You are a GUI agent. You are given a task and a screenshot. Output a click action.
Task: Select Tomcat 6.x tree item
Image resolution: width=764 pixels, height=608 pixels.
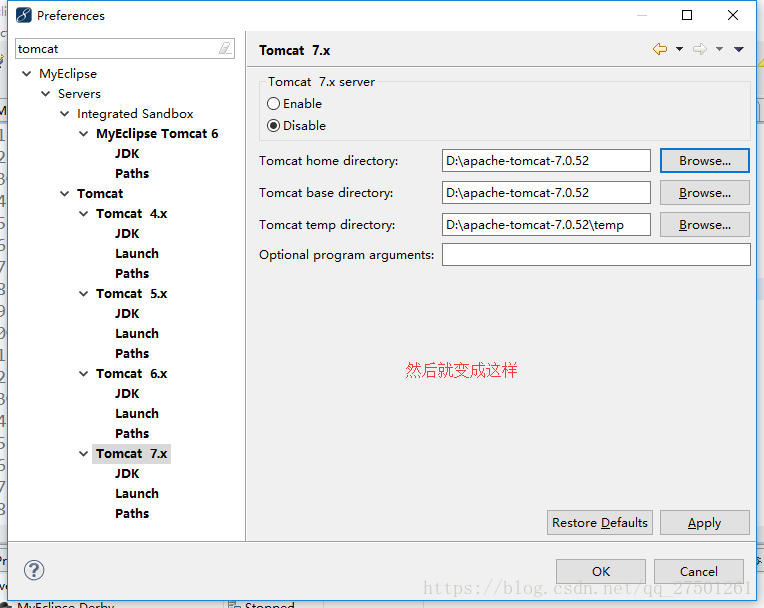(x=132, y=374)
